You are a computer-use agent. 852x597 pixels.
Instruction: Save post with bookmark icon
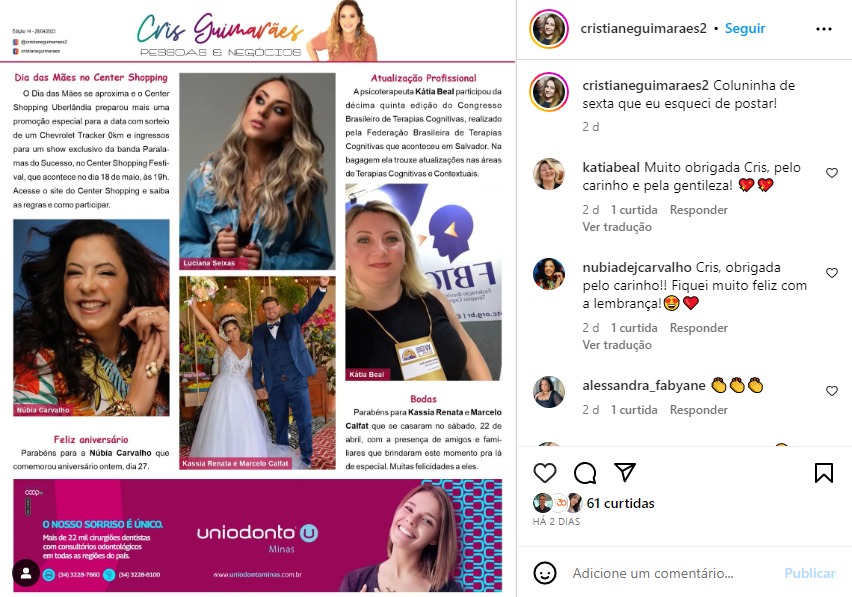click(824, 473)
